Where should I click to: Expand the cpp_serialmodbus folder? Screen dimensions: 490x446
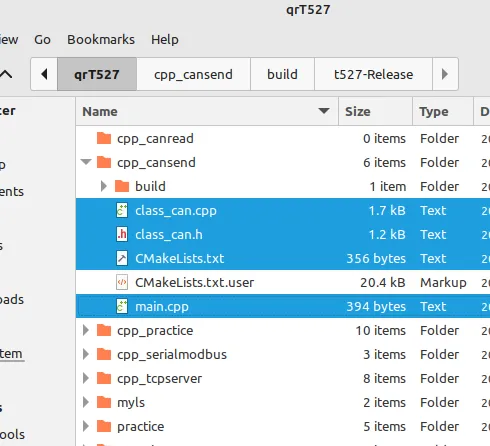[86, 354]
